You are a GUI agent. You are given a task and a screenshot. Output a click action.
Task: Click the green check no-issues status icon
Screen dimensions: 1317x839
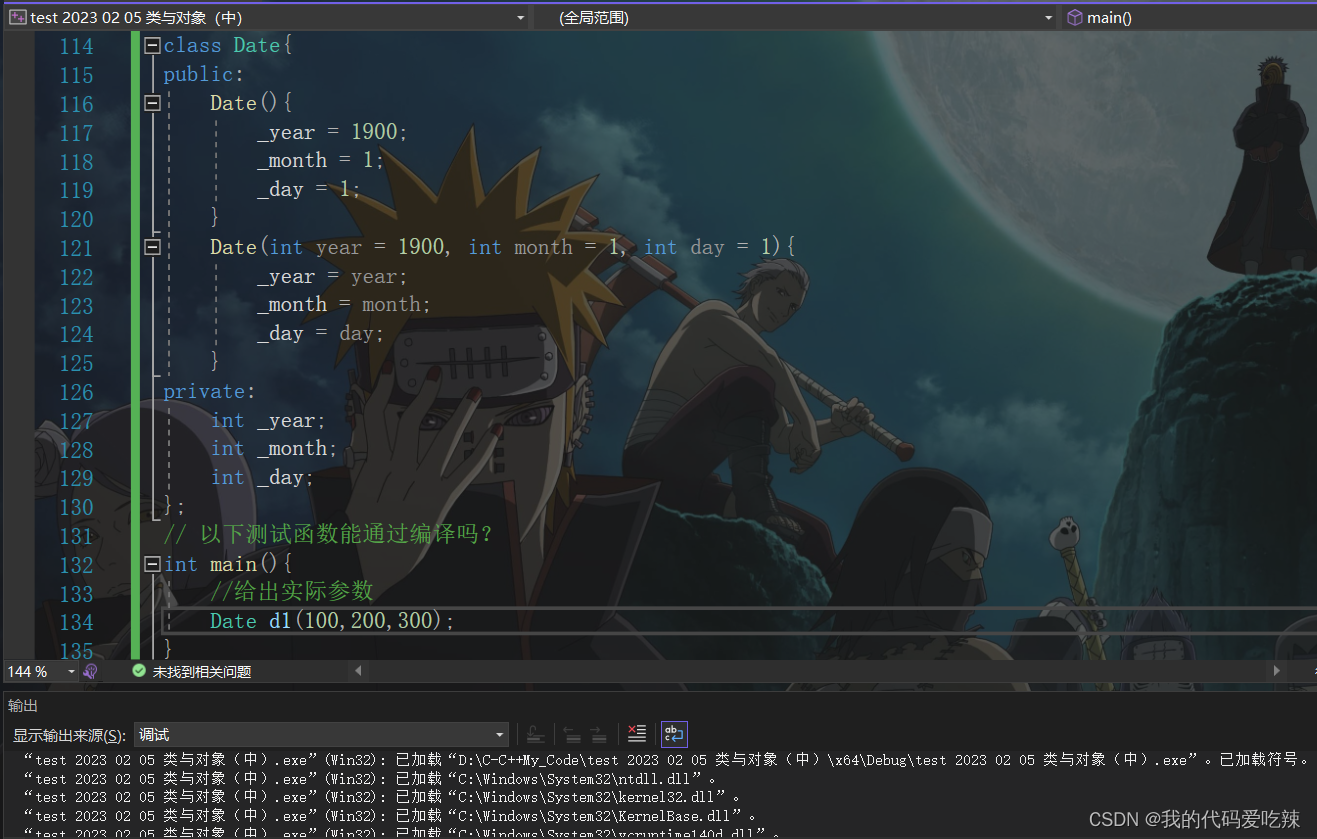click(x=139, y=671)
